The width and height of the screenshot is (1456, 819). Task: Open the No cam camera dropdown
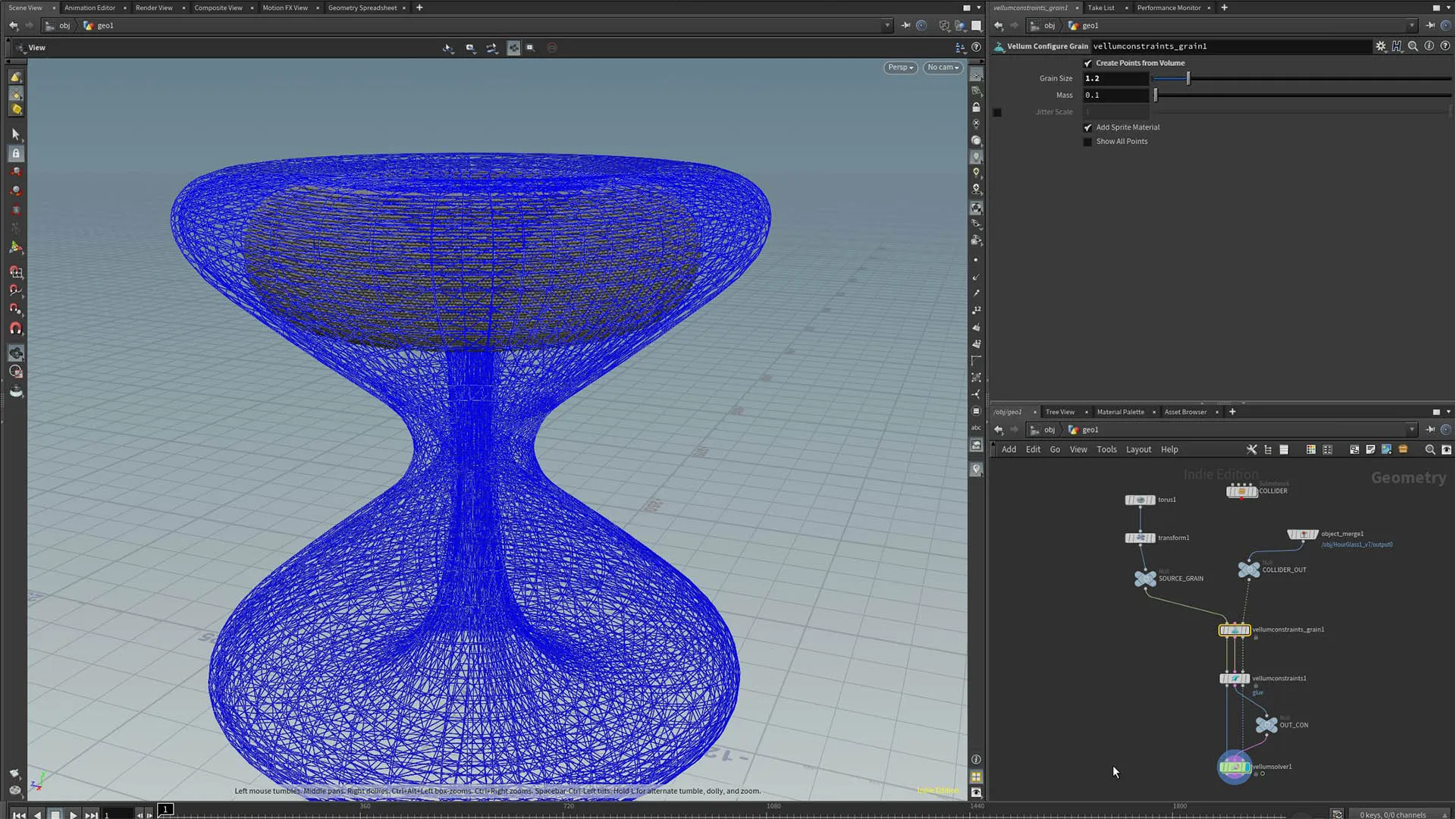943,67
